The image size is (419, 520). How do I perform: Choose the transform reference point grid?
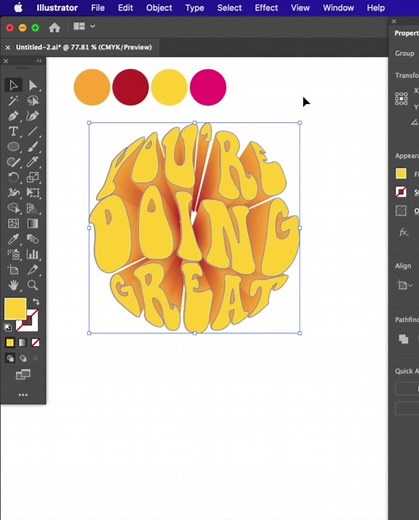(x=401, y=99)
